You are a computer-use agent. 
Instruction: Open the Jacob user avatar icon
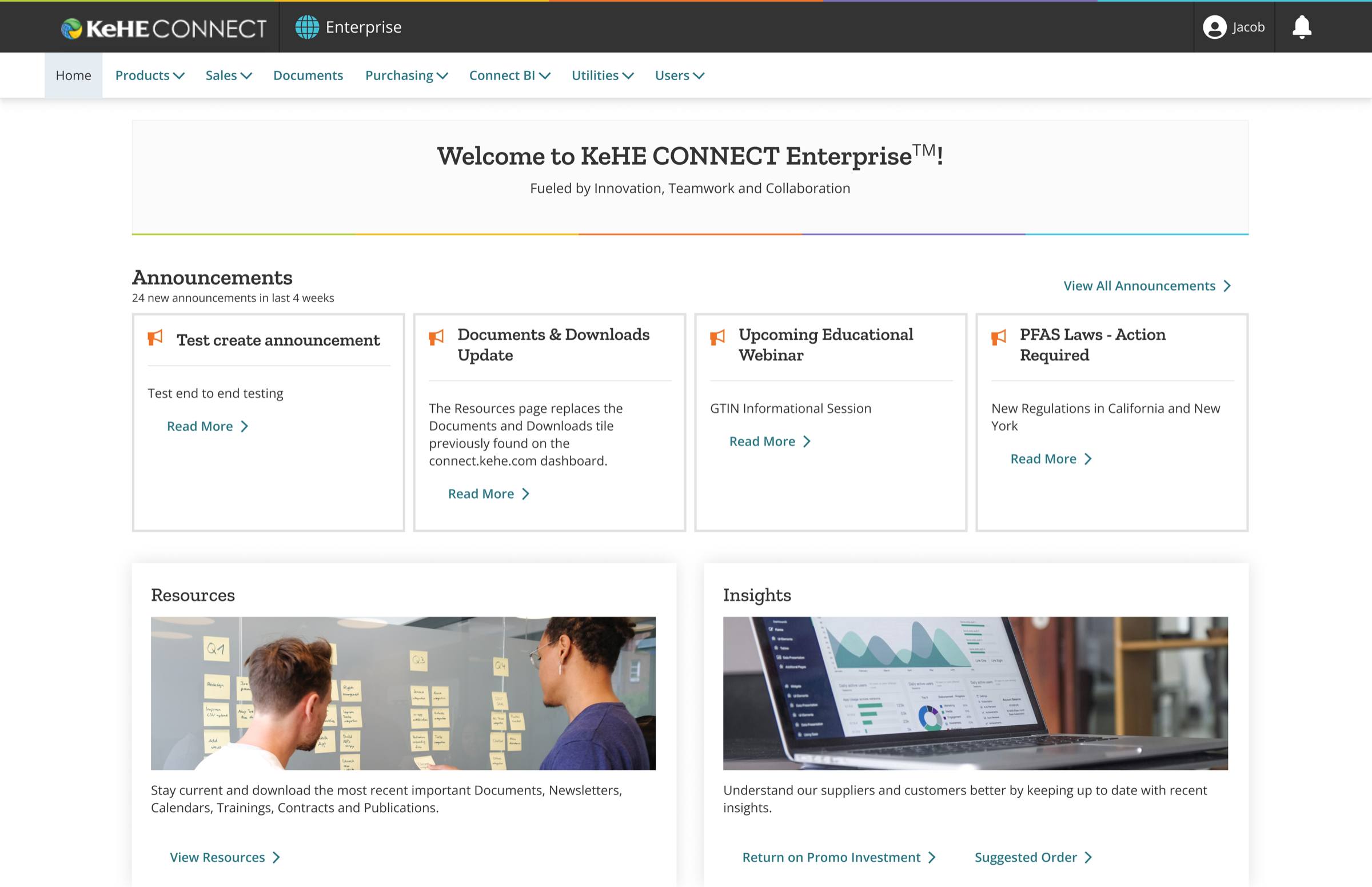point(1214,27)
